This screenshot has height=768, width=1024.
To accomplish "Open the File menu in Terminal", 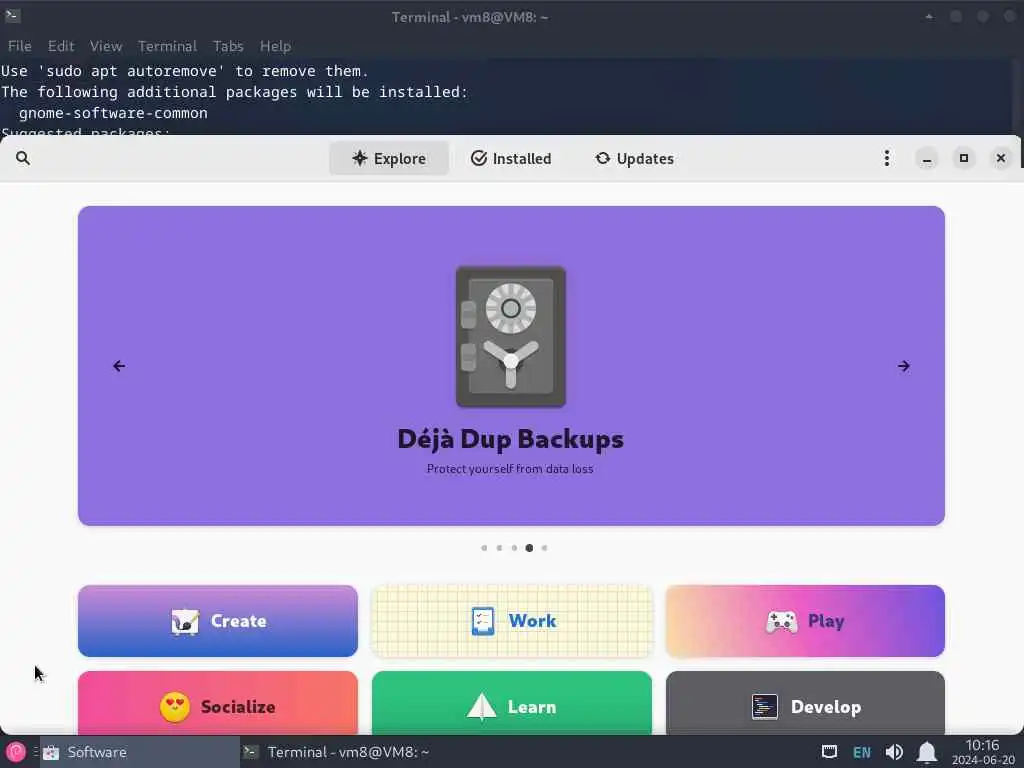I will pos(20,46).
